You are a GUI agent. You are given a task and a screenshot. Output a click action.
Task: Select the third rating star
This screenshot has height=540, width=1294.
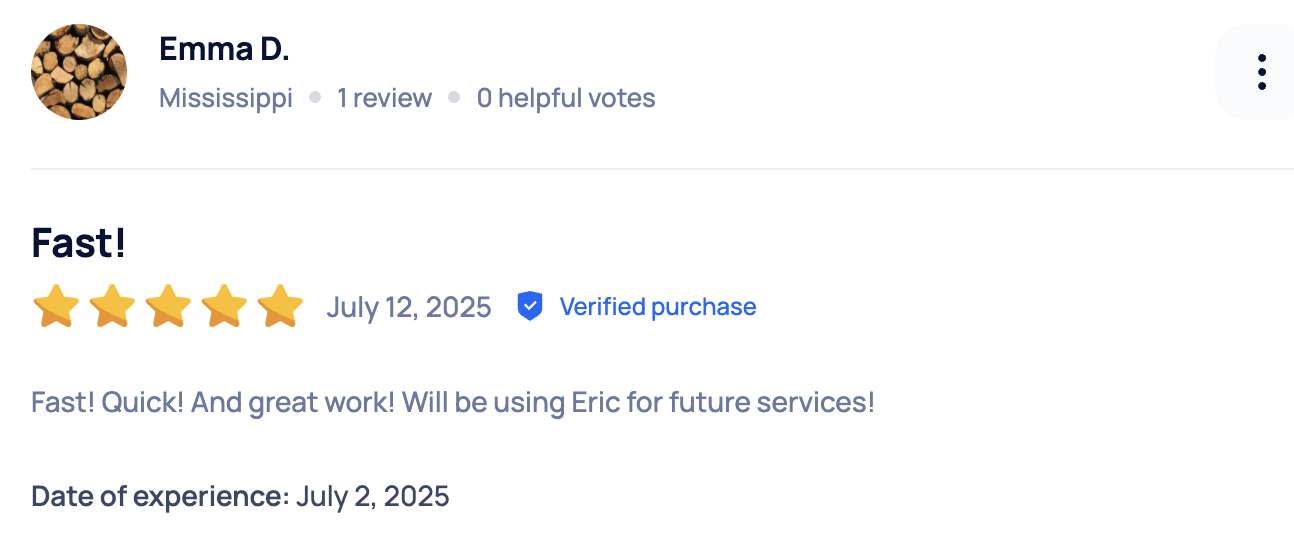click(168, 306)
